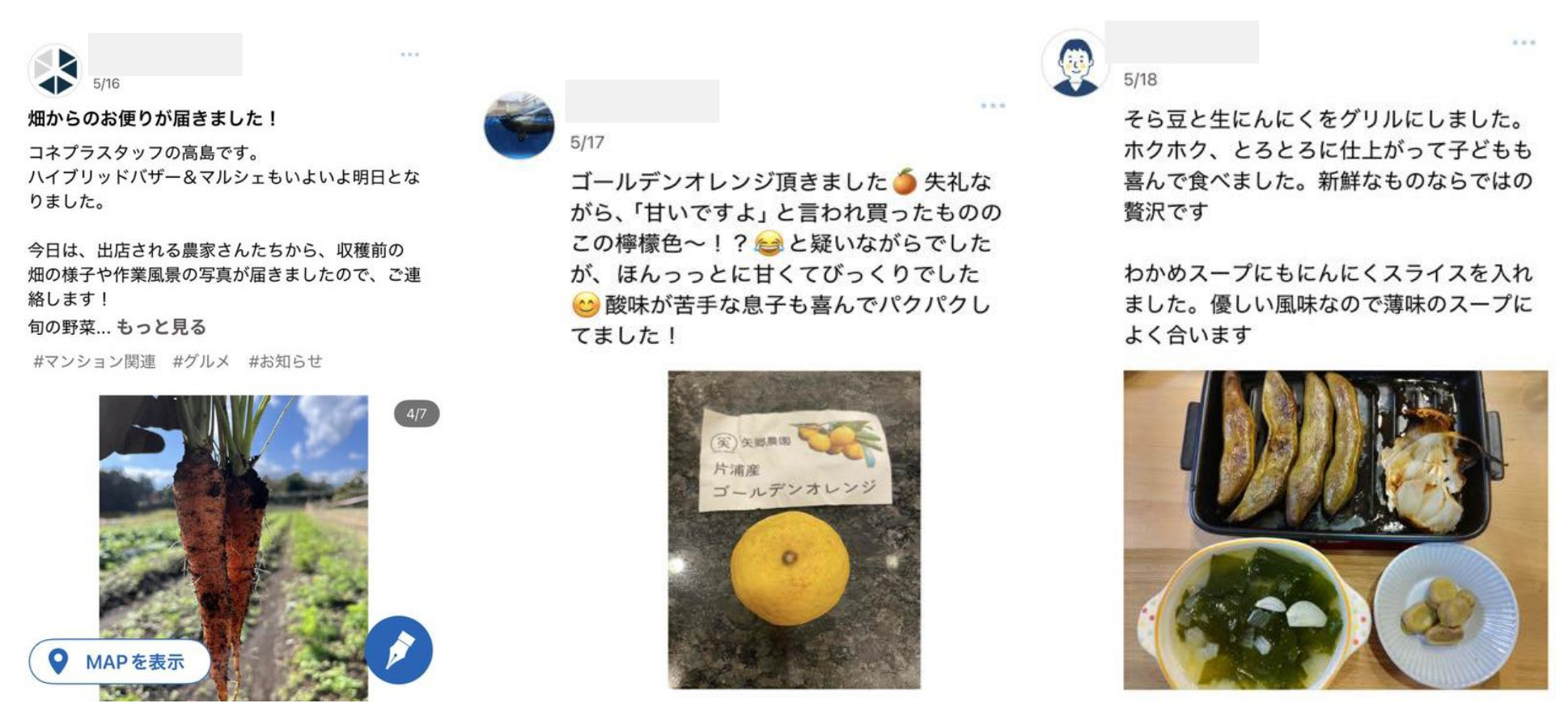
Task: Open the more options menu on the 5/16 post
Action: tap(409, 54)
